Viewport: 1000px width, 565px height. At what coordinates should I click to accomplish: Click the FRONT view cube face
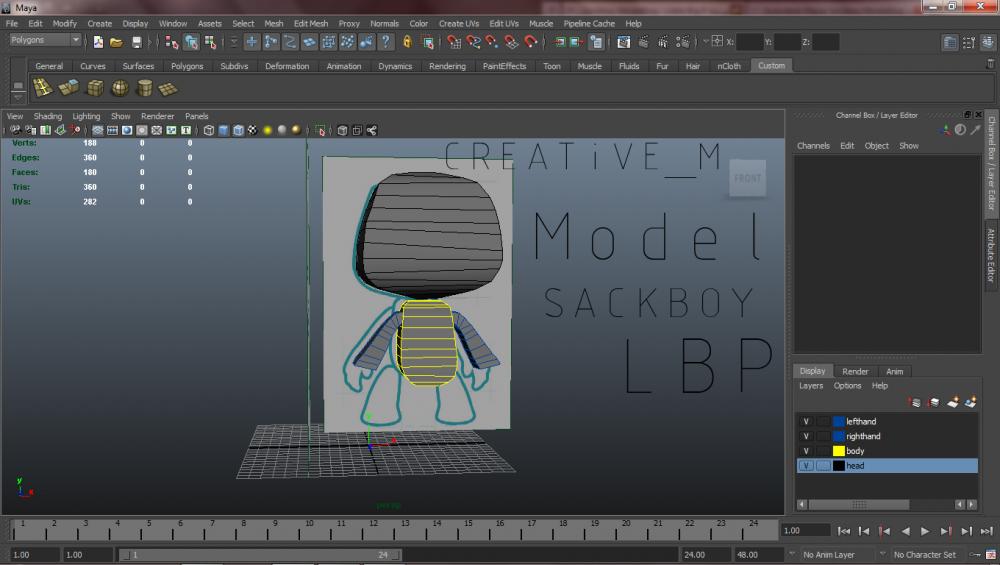(x=747, y=179)
